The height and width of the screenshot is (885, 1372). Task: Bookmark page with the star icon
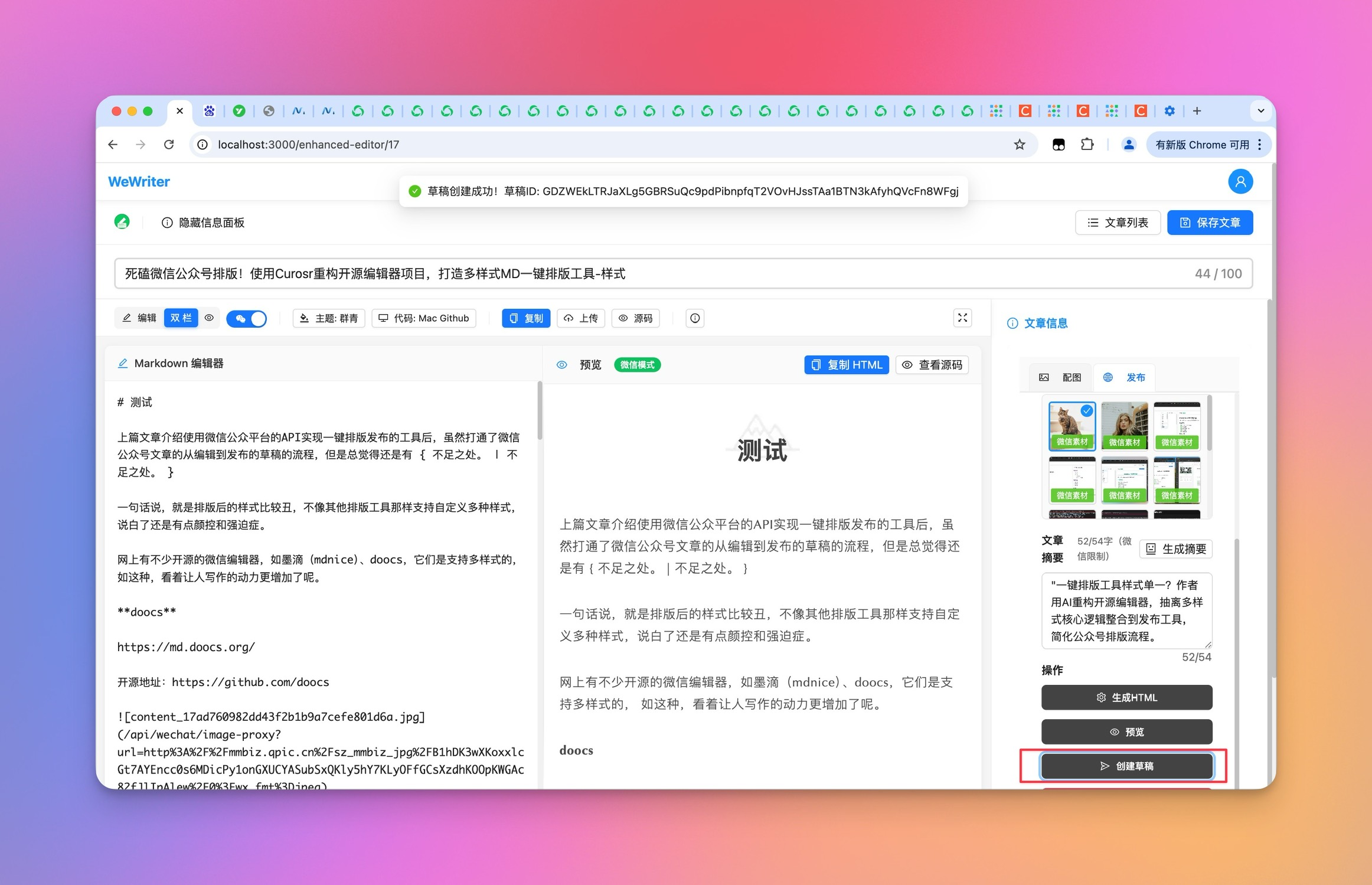[x=1020, y=145]
